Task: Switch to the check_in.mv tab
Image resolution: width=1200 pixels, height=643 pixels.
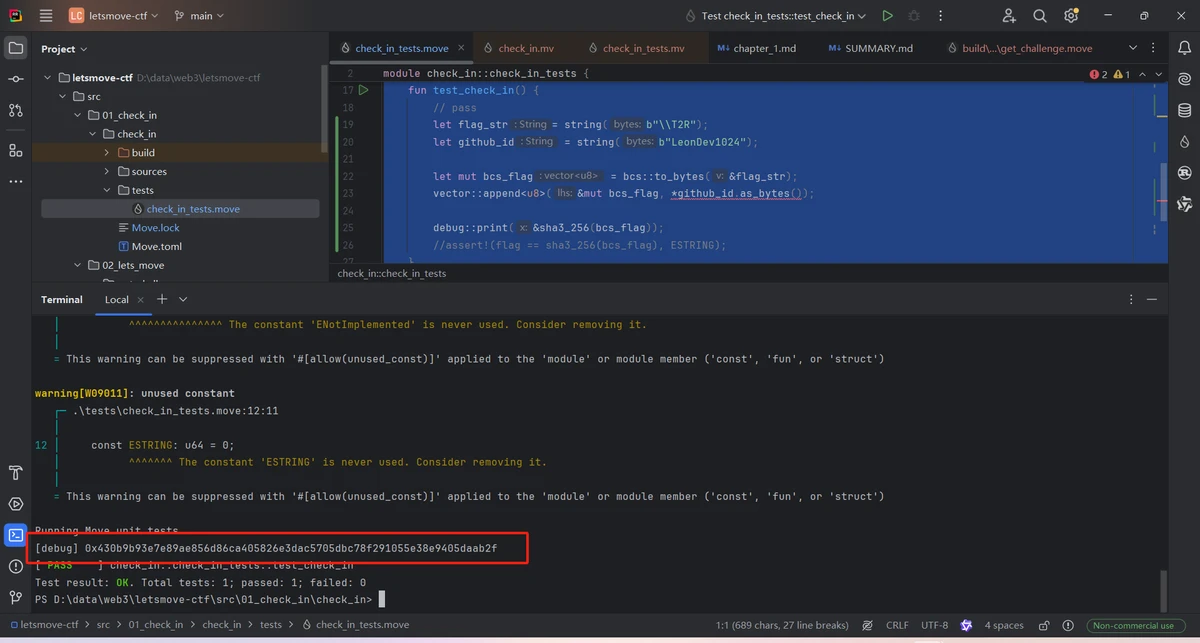Action: [526, 48]
